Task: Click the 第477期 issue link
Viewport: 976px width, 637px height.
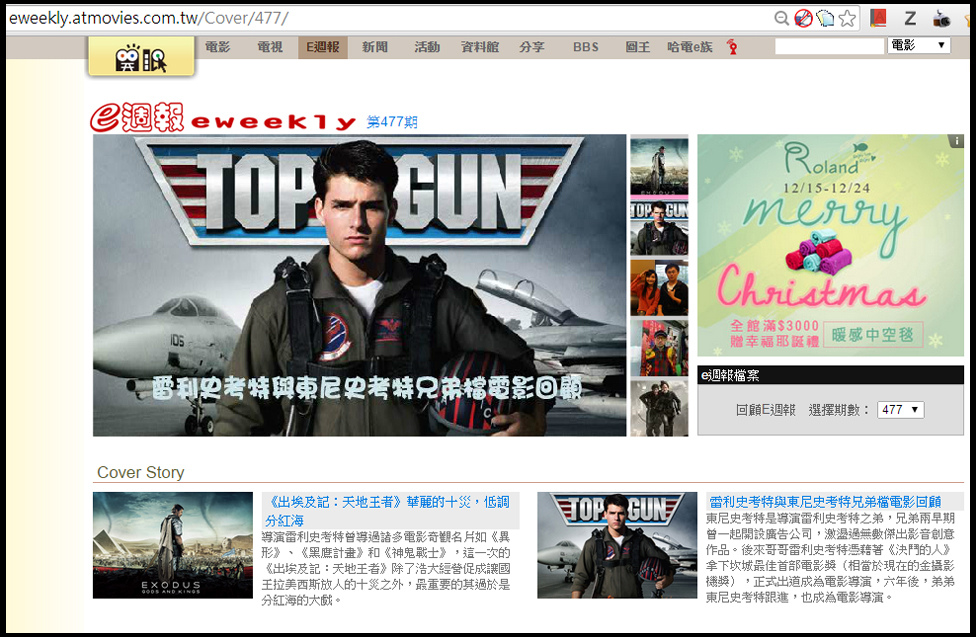Action: pos(392,121)
